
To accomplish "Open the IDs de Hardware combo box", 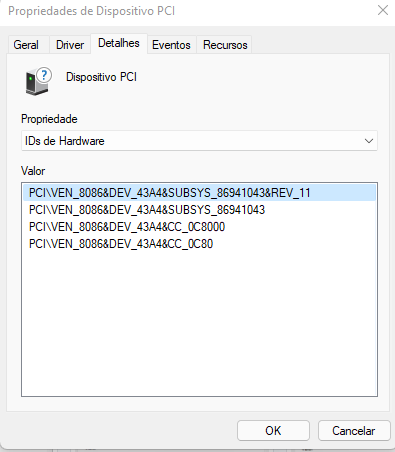I will pos(199,141).
